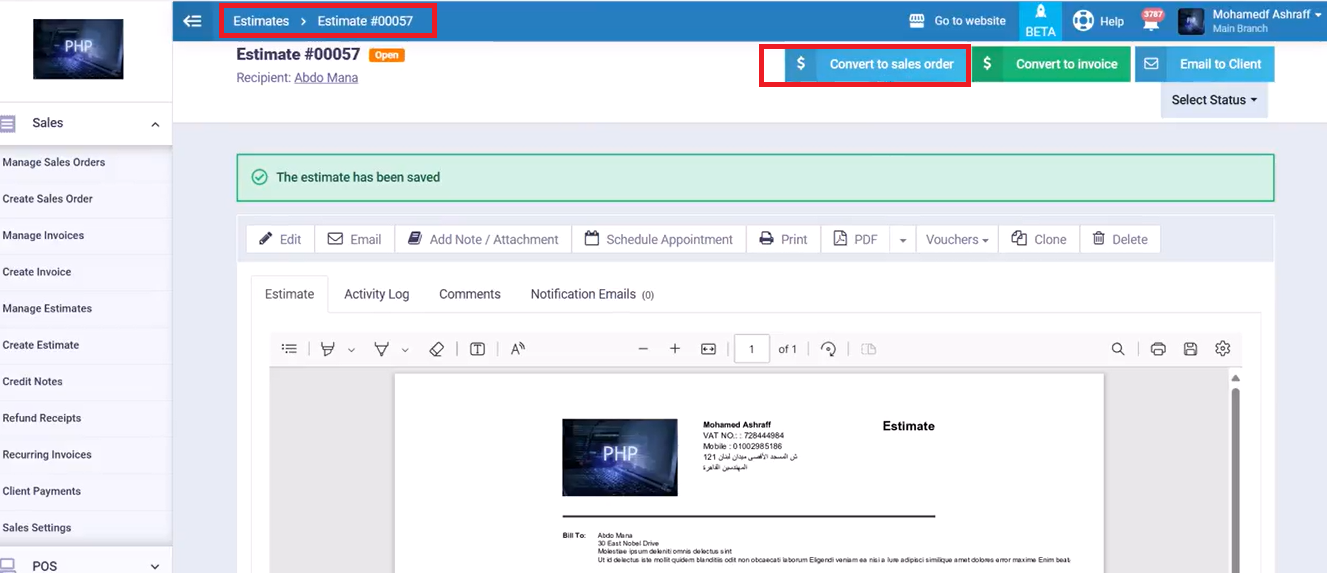
Task: Open the dropdown arrow next to PDF
Action: [x=902, y=240]
